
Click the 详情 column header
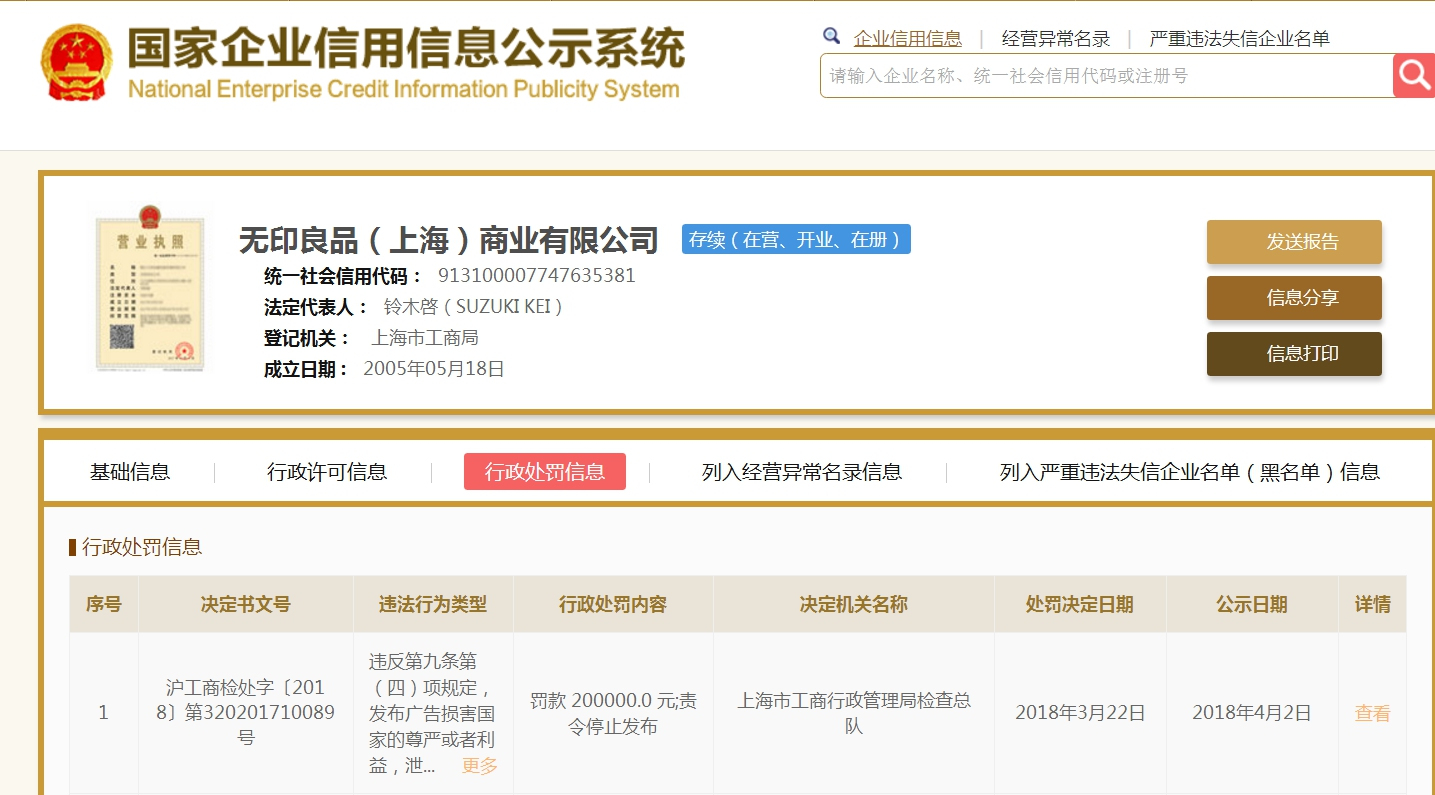pos(1373,604)
